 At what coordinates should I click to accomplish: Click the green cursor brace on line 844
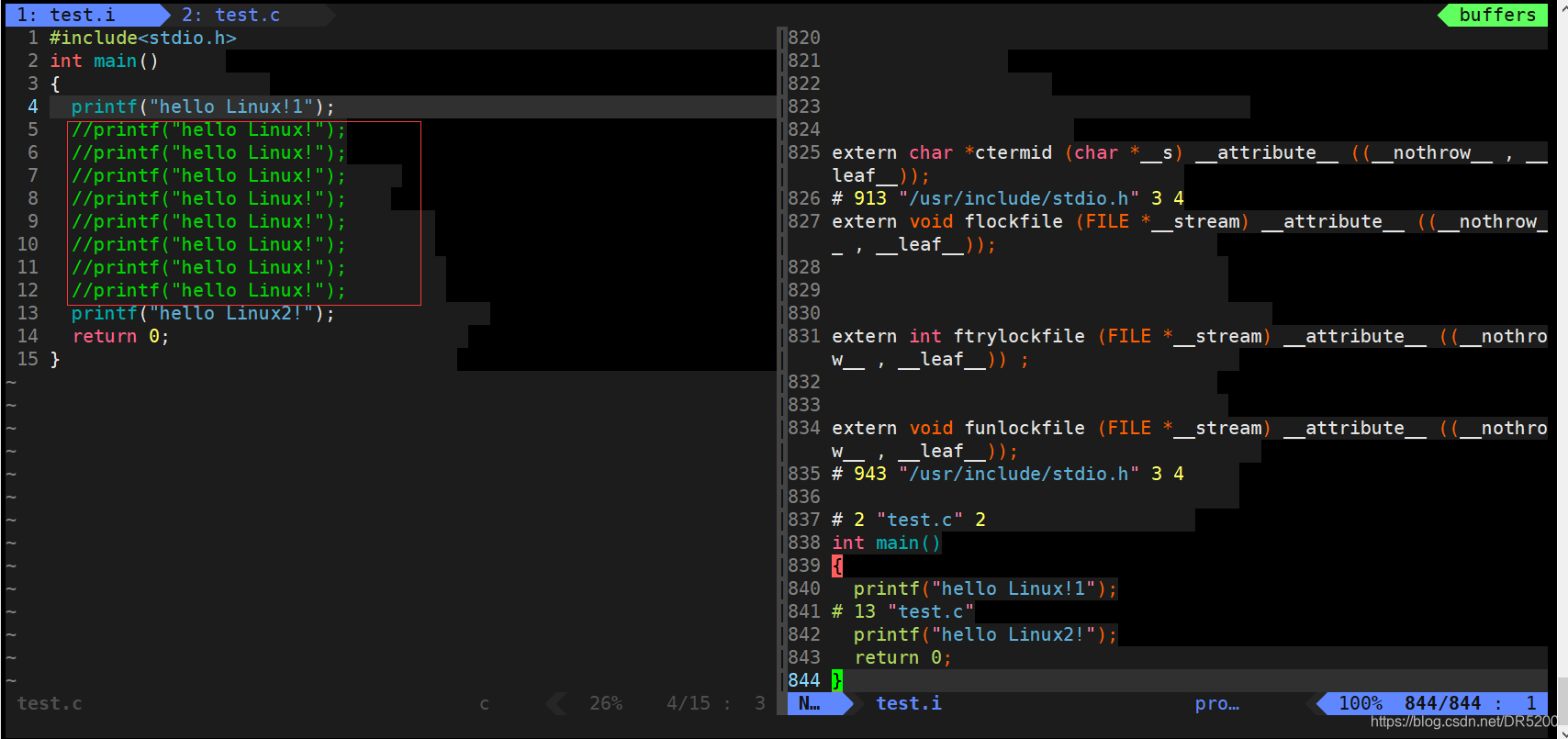[837, 680]
